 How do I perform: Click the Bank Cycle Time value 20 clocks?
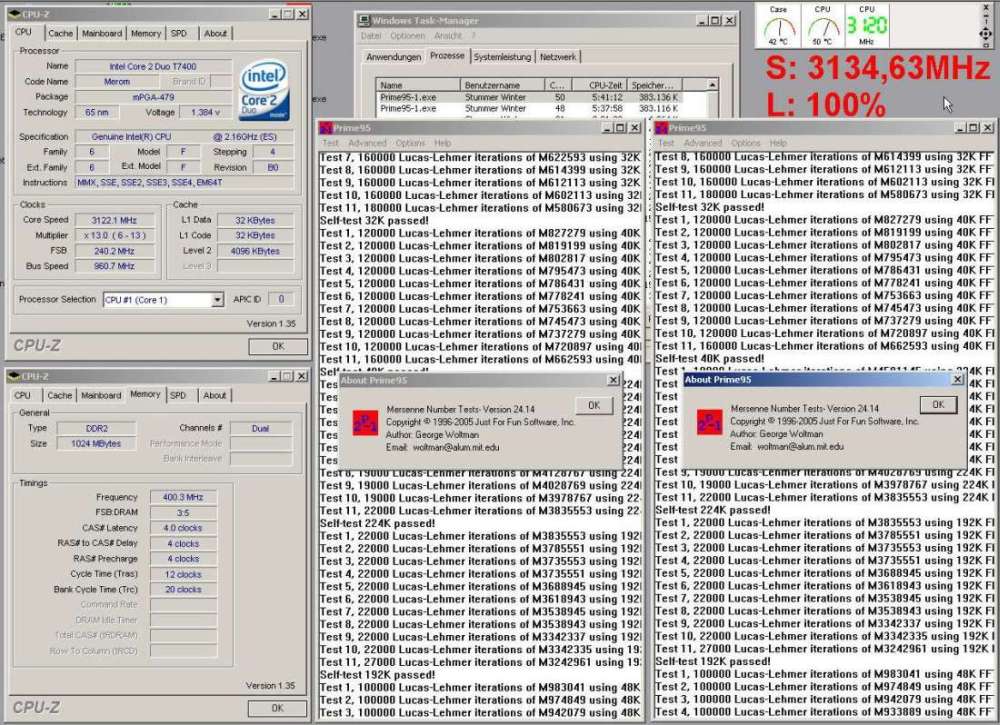(x=183, y=590)
